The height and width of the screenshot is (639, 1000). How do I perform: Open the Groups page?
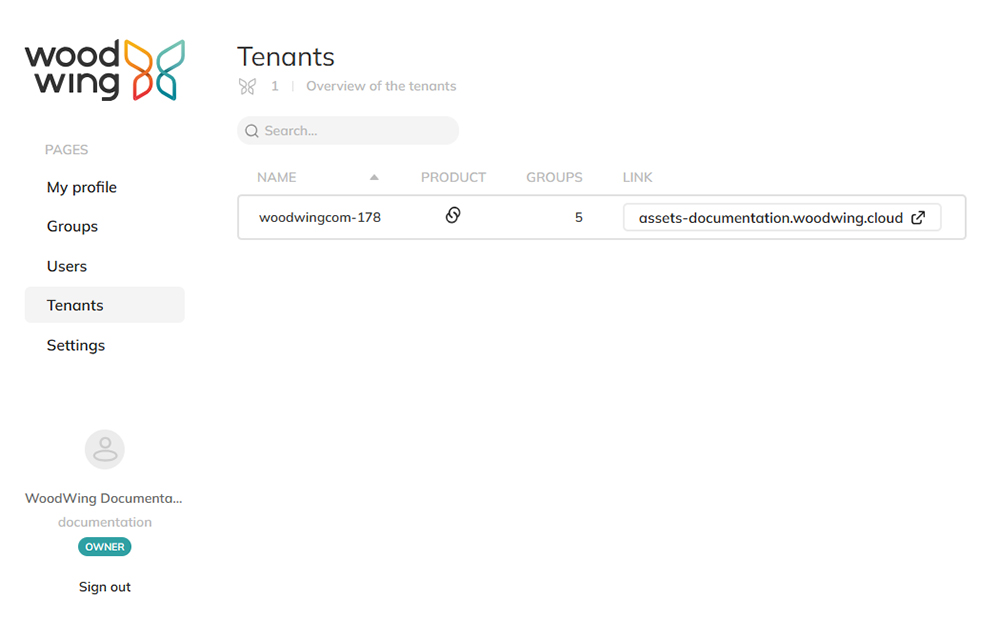coord(72,226)
